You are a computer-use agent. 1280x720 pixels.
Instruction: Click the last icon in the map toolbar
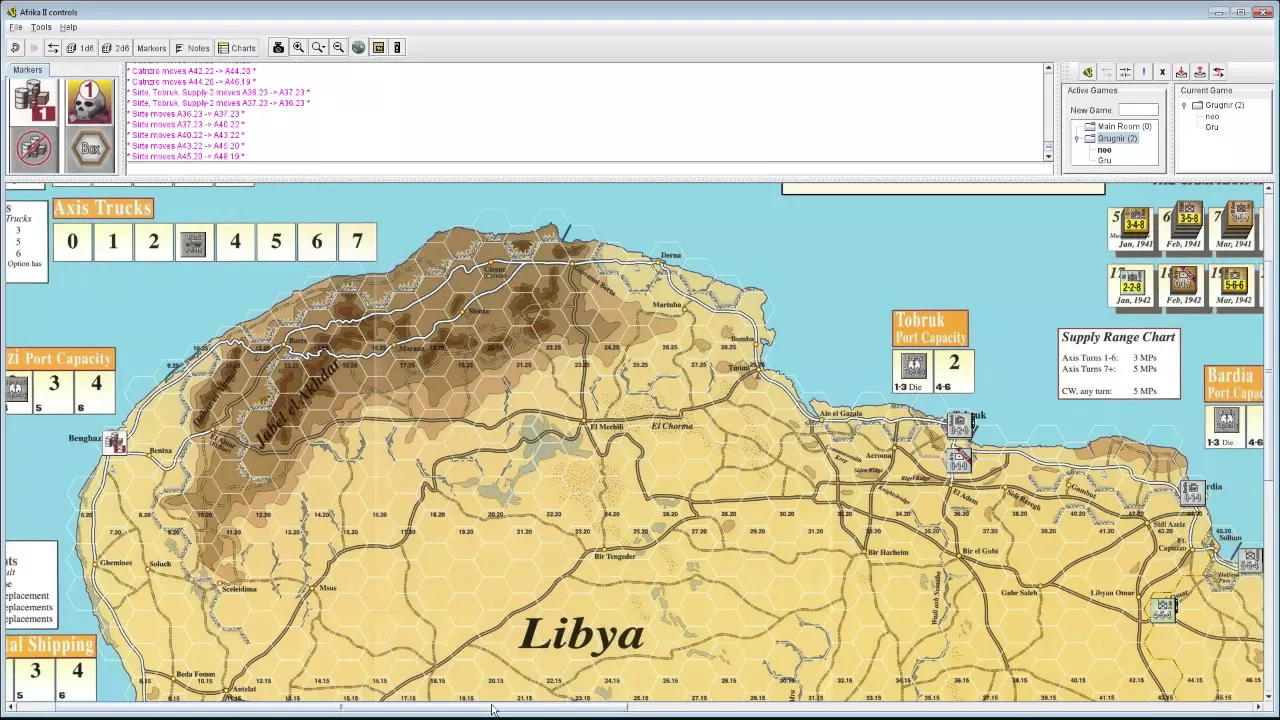[x=397, y=48]
